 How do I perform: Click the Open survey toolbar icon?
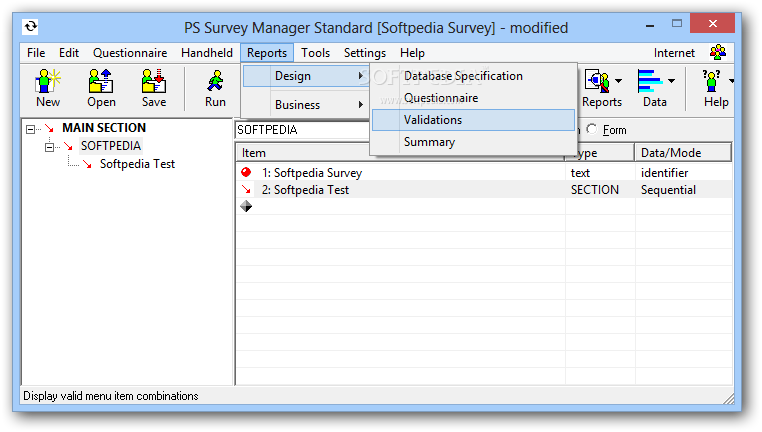point(101,81)
